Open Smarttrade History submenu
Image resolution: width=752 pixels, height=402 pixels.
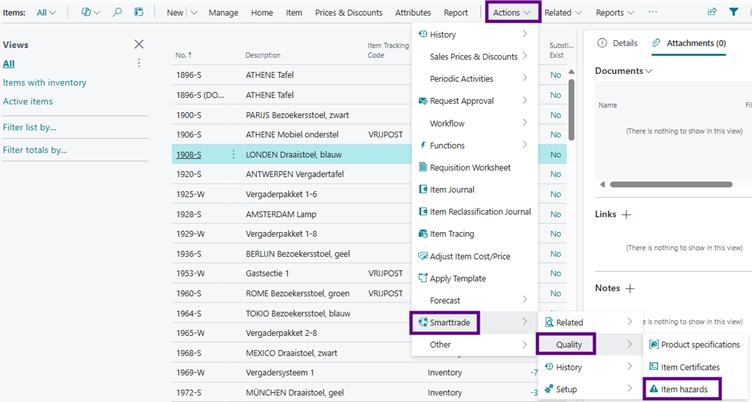pos(589,367)
